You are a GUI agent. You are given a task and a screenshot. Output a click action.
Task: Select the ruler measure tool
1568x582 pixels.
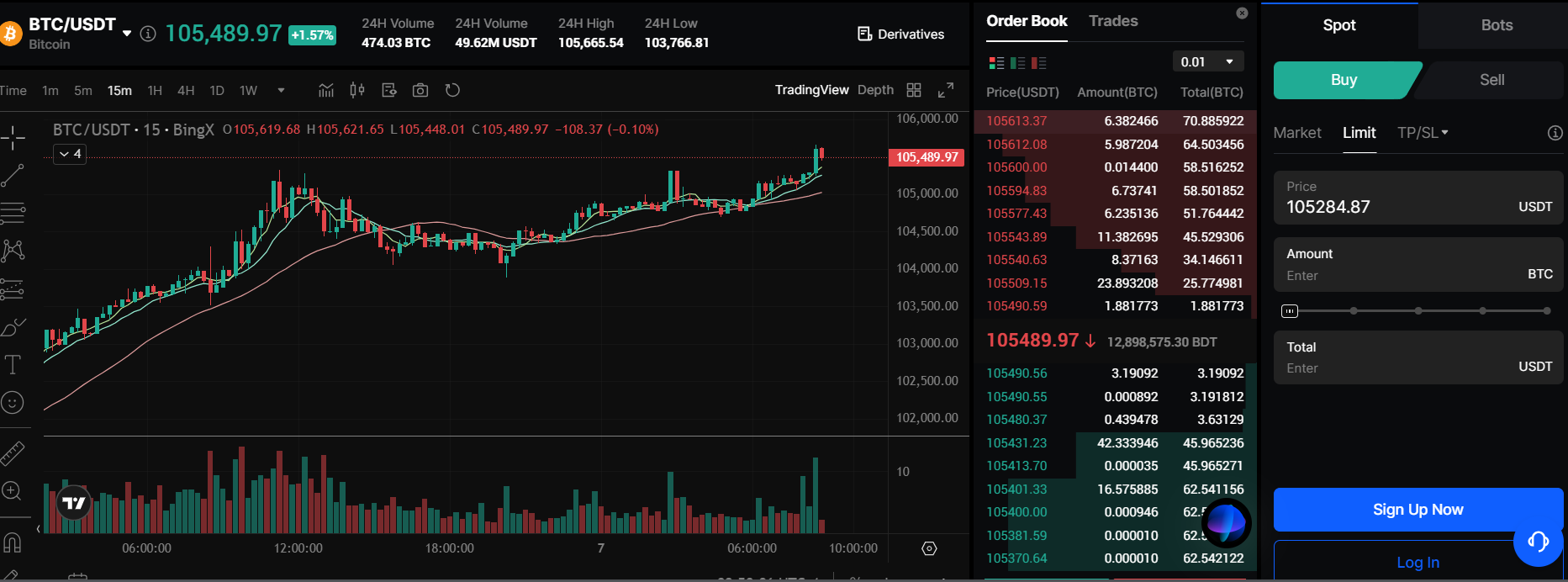pyautogui.click(x=13, y=453)
